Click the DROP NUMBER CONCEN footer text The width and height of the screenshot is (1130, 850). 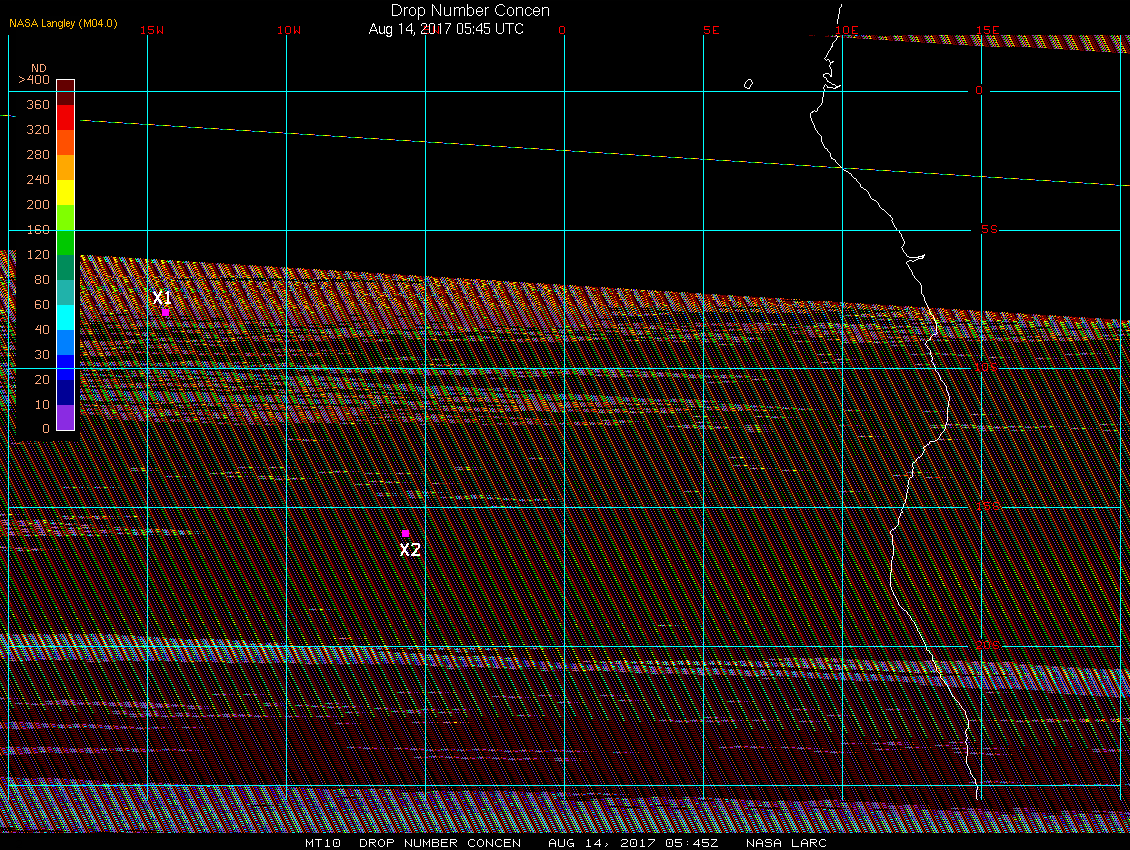pyautogui.click(x=440, y=843)
